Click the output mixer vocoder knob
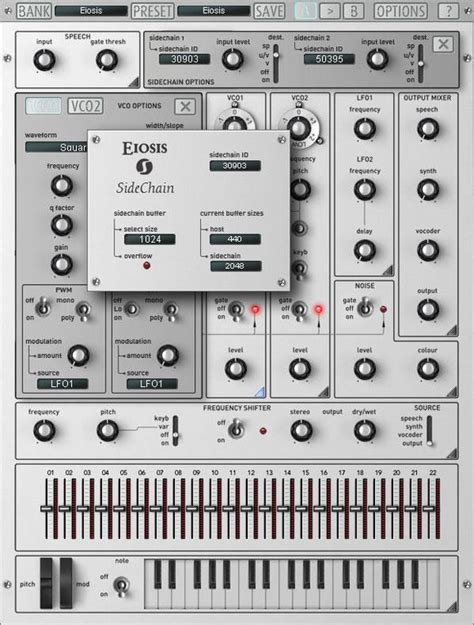Screen dimensions: 474x625 [428, 250]
